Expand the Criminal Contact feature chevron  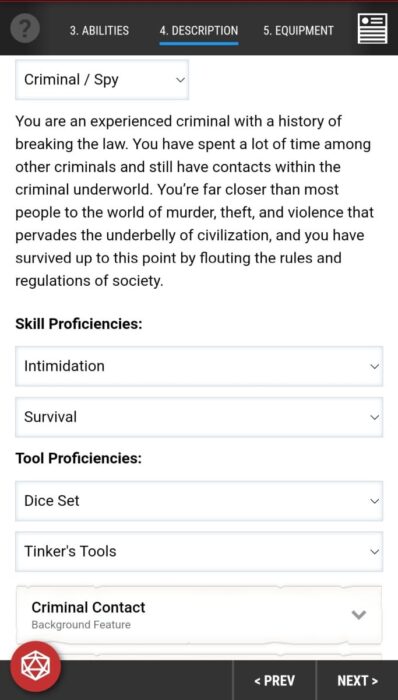point(359,615)
